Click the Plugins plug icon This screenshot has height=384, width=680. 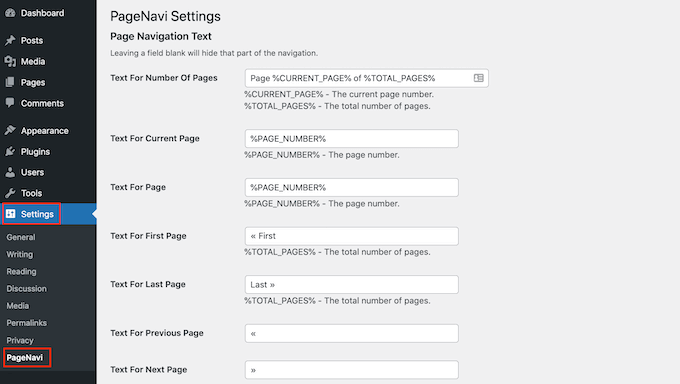[x=10, y=151]
